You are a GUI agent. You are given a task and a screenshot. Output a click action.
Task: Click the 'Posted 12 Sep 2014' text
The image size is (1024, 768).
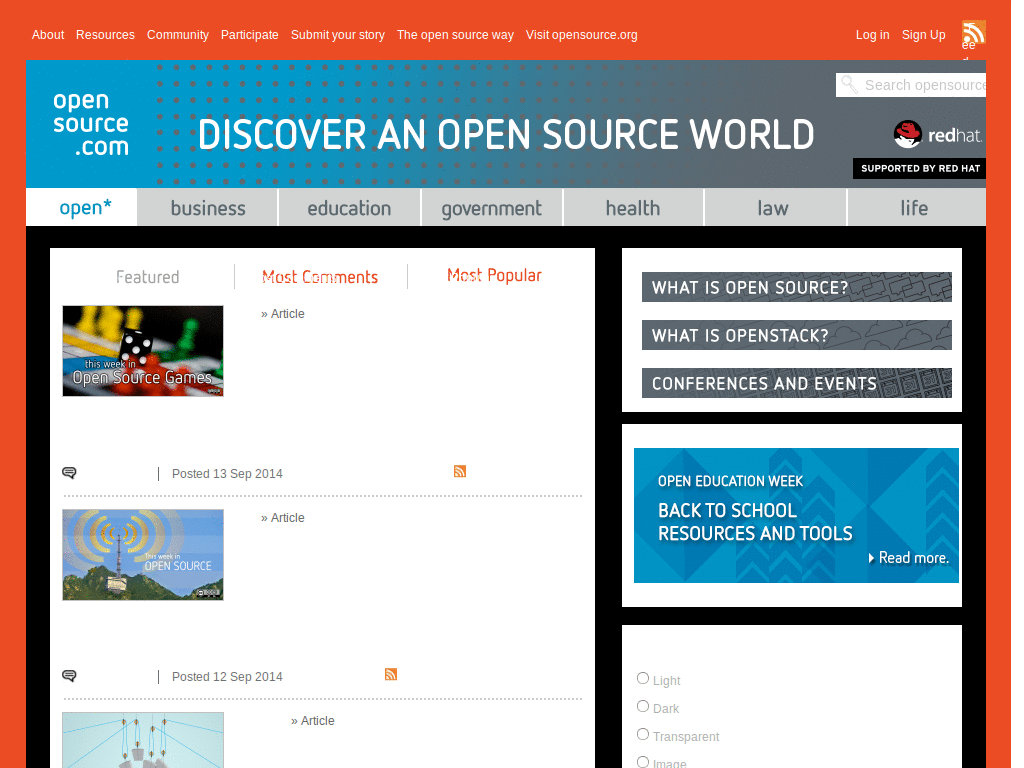click(227, 677)
